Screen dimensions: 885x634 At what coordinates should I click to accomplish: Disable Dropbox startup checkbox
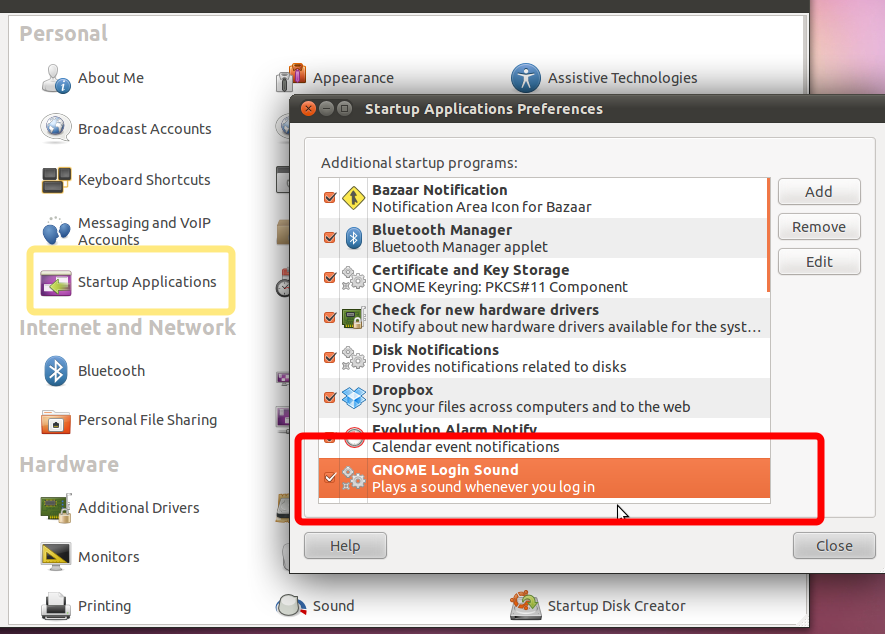tap(330, 398)
